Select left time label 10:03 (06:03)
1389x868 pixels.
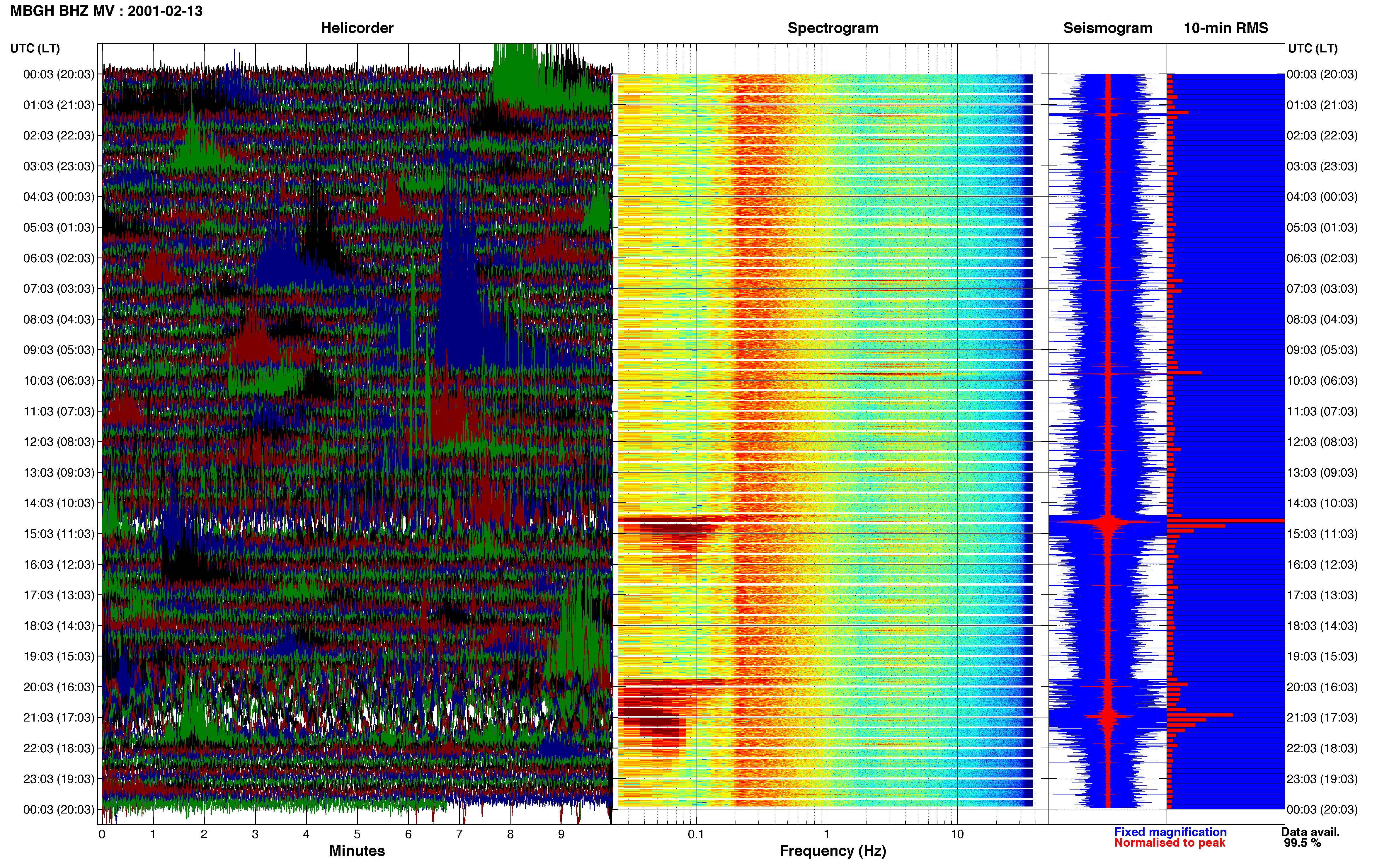[59, 381]
